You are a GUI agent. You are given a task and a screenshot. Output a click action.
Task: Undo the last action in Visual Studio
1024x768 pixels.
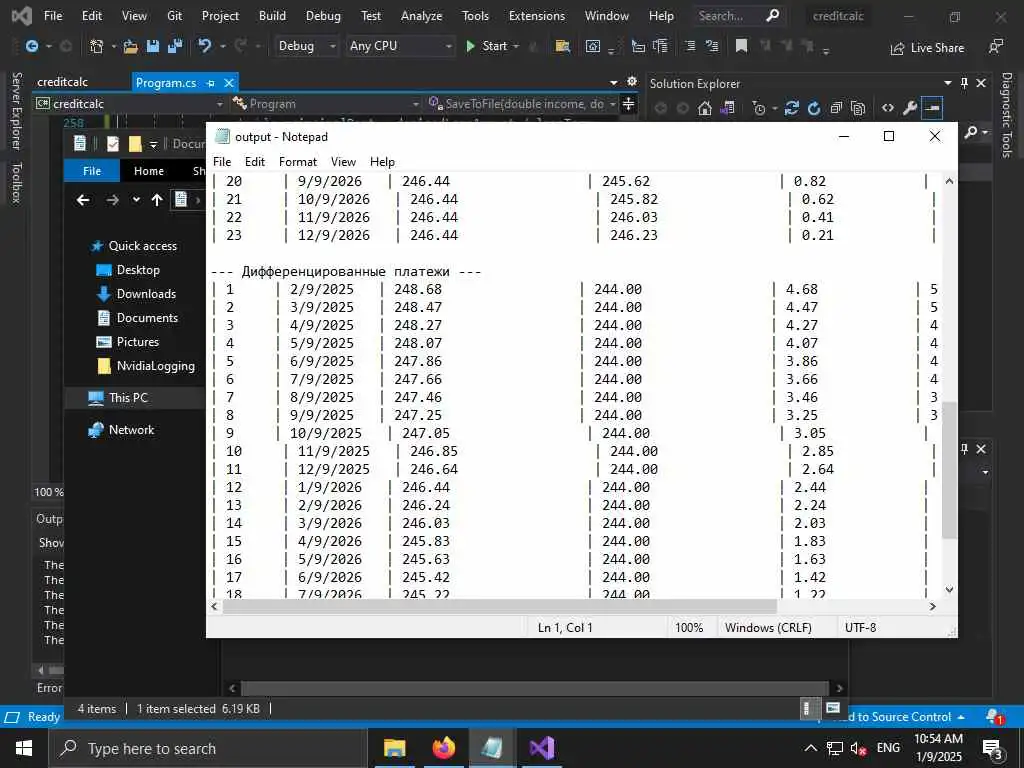tap(205, 46)
